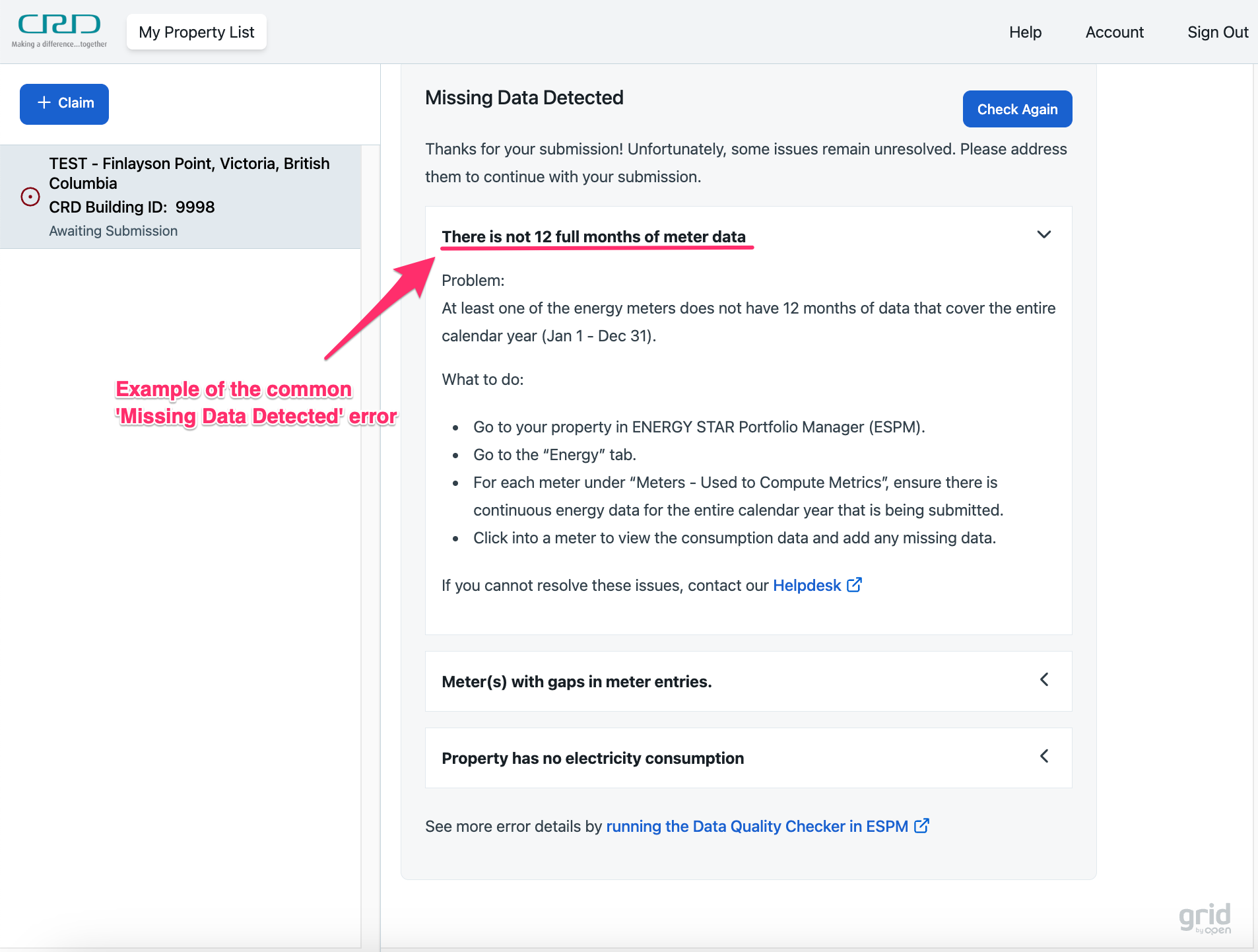
Task: Open the Help menu item
Action: [1024, 32]
